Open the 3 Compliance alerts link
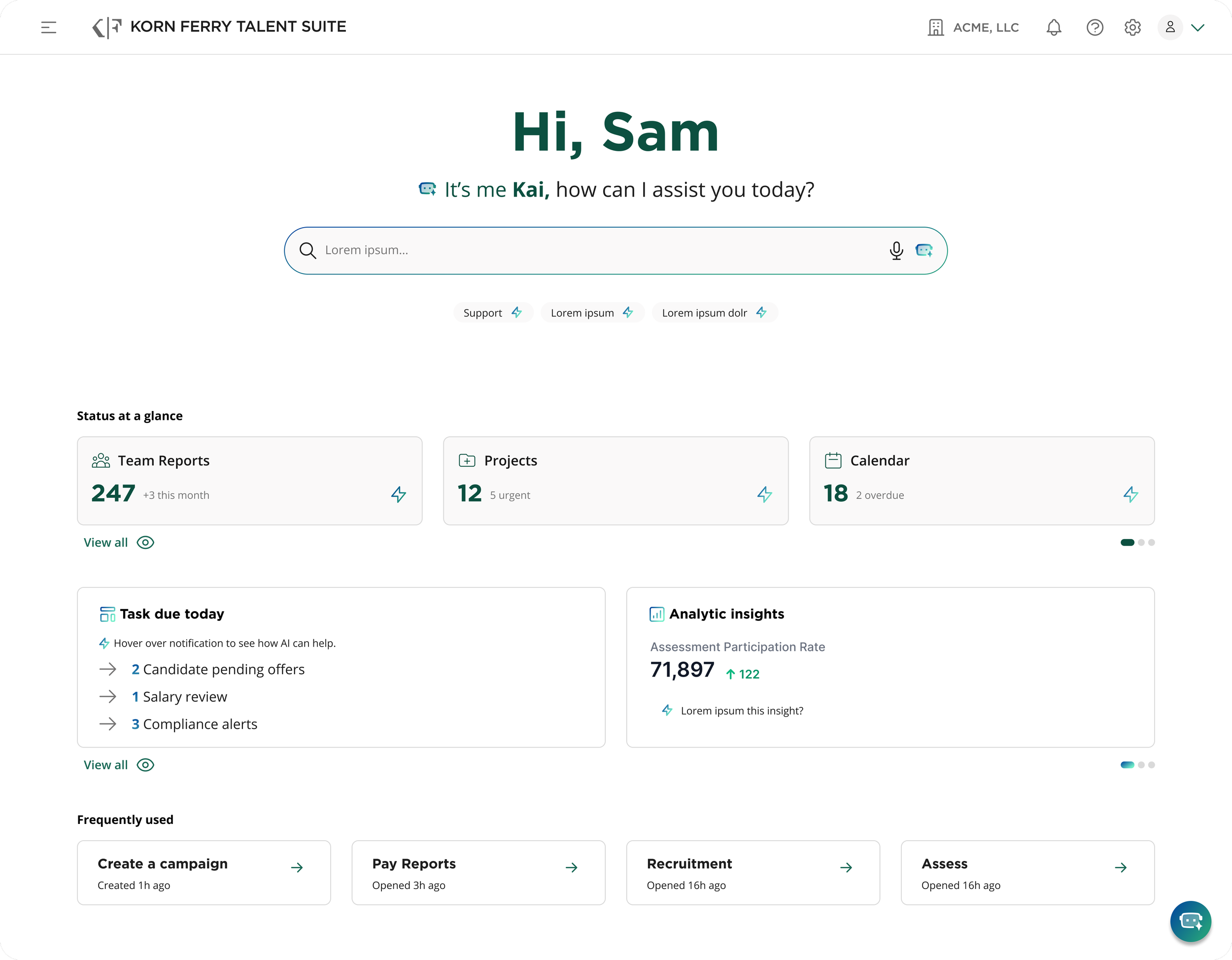 tap(194, 724)
